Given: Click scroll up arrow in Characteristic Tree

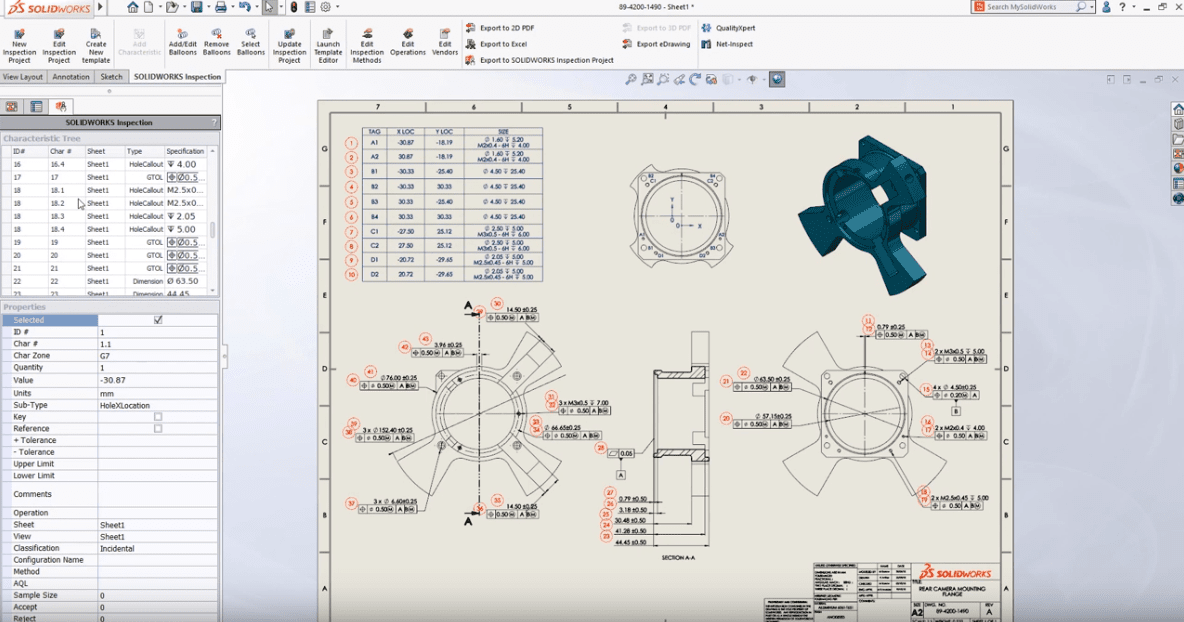Looking at the screenshot, I should [212, 151].
